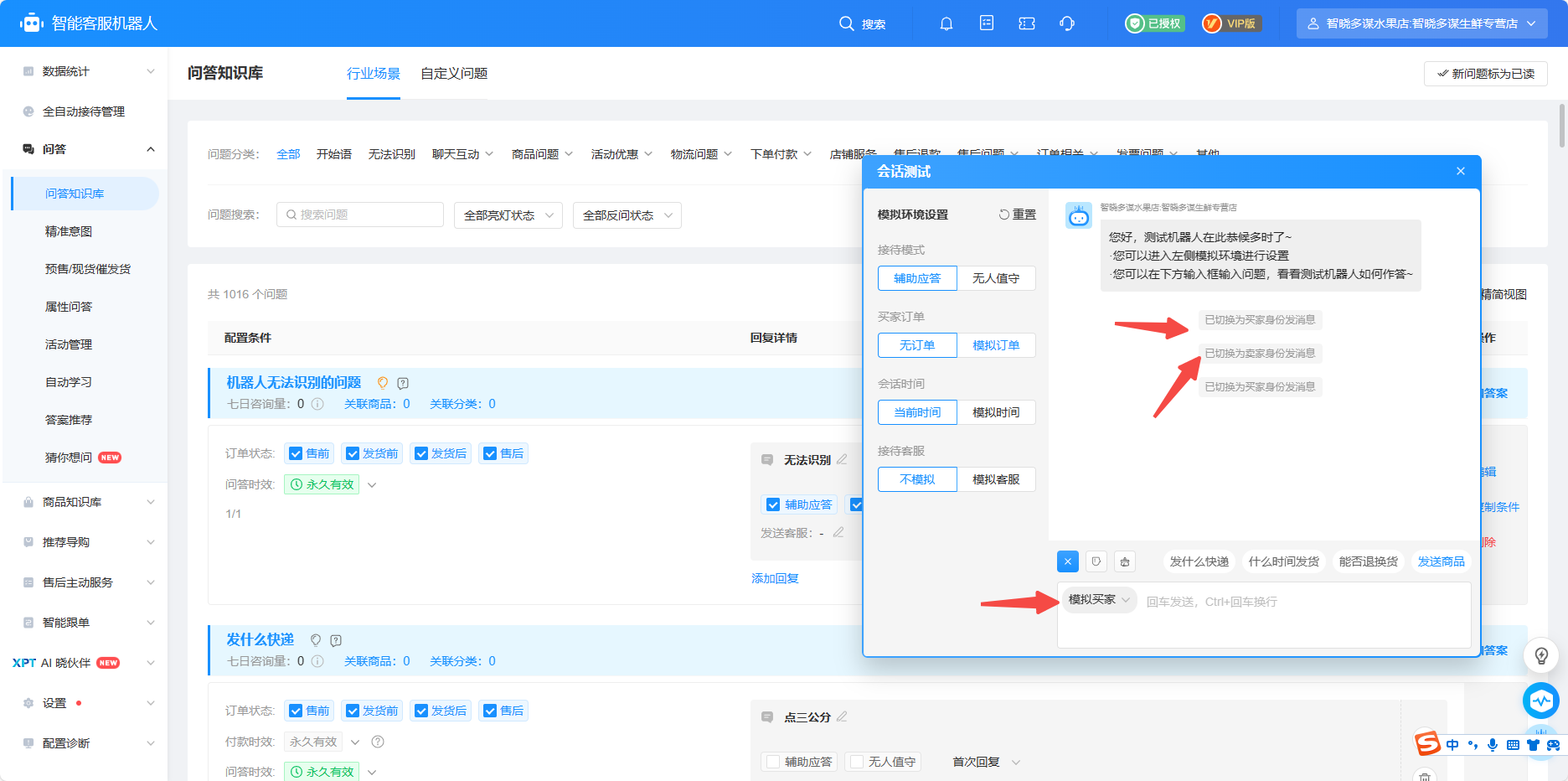Click the robot logo at top left
Screen dimensions: 1568x781
pos(32,23)
